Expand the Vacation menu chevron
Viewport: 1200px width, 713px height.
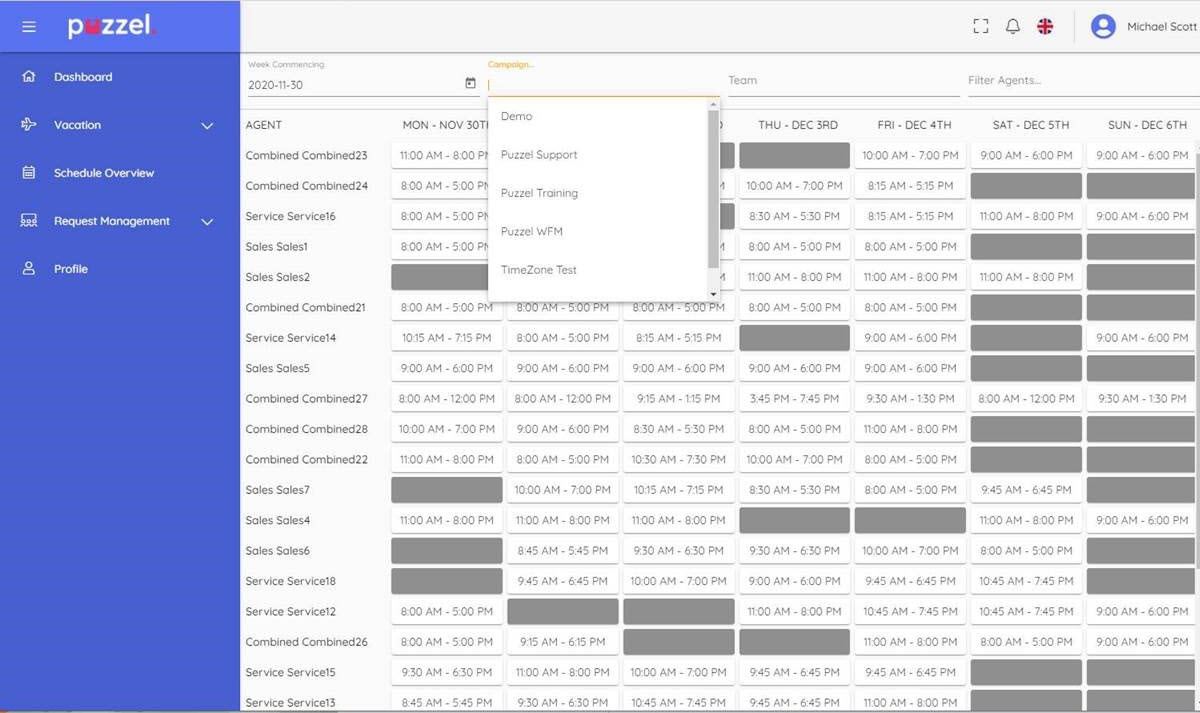click(207, 126)
